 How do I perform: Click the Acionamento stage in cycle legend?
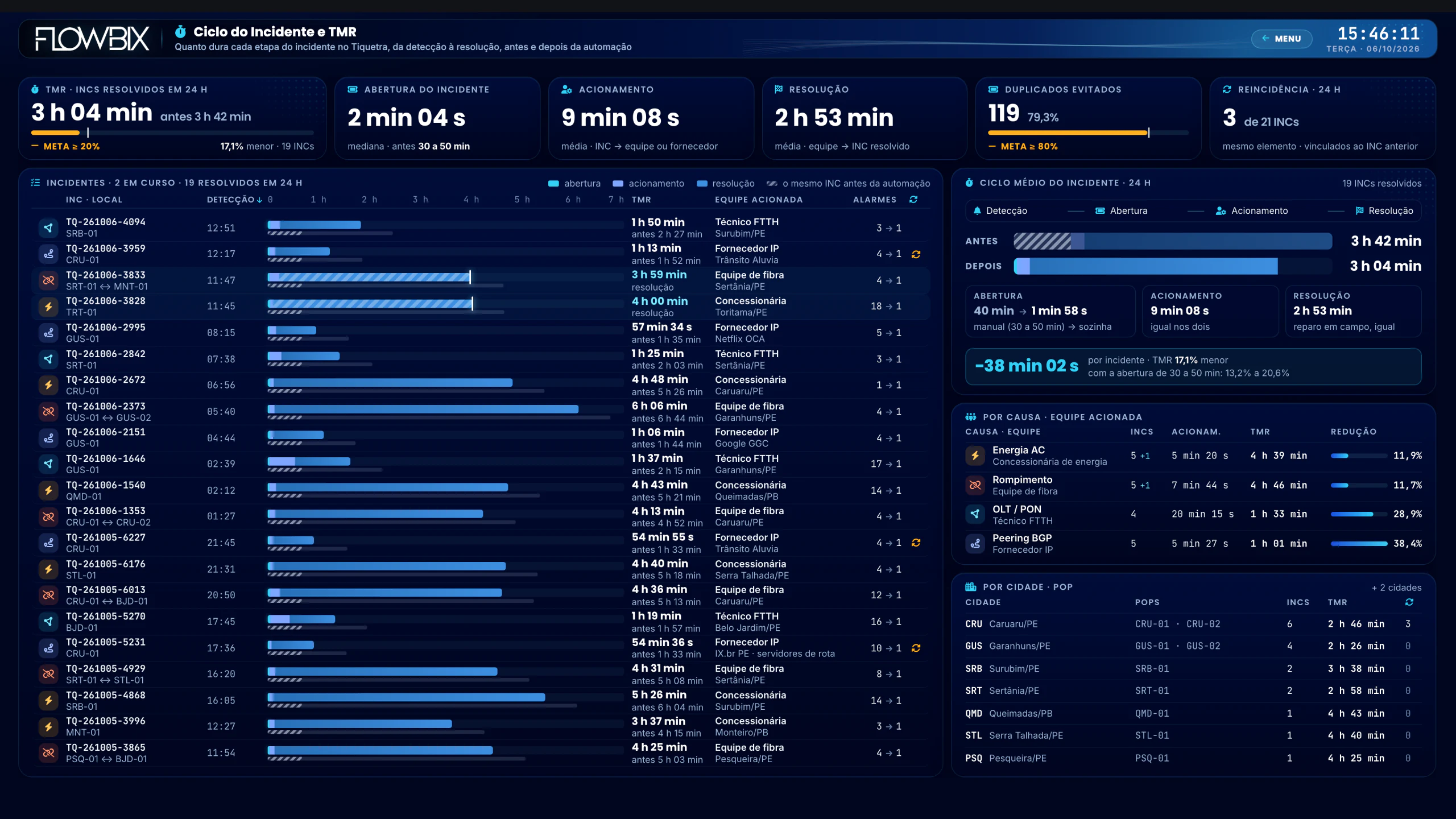pyautogui.click(x=1251, y=210)
